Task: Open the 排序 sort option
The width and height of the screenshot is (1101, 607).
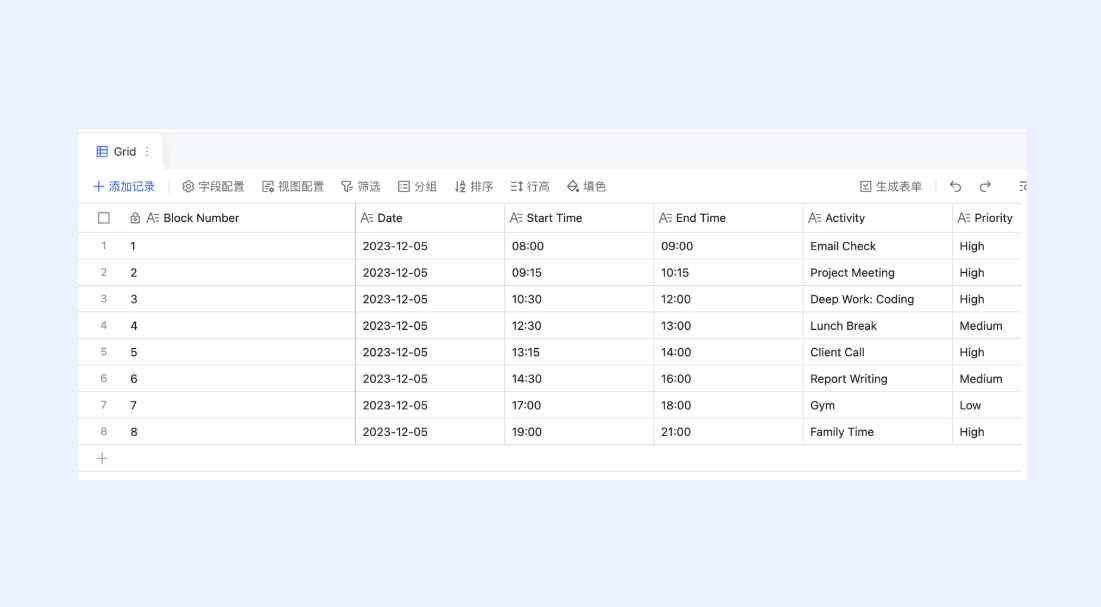Action: pyautogui.click(x=474, y=187)
